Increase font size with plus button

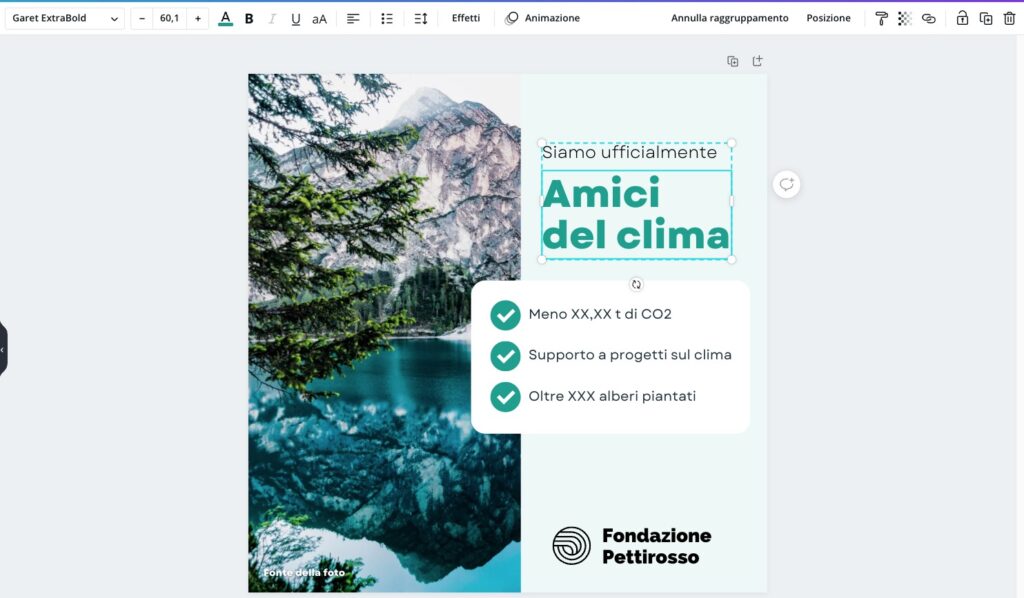coord(198,18)
